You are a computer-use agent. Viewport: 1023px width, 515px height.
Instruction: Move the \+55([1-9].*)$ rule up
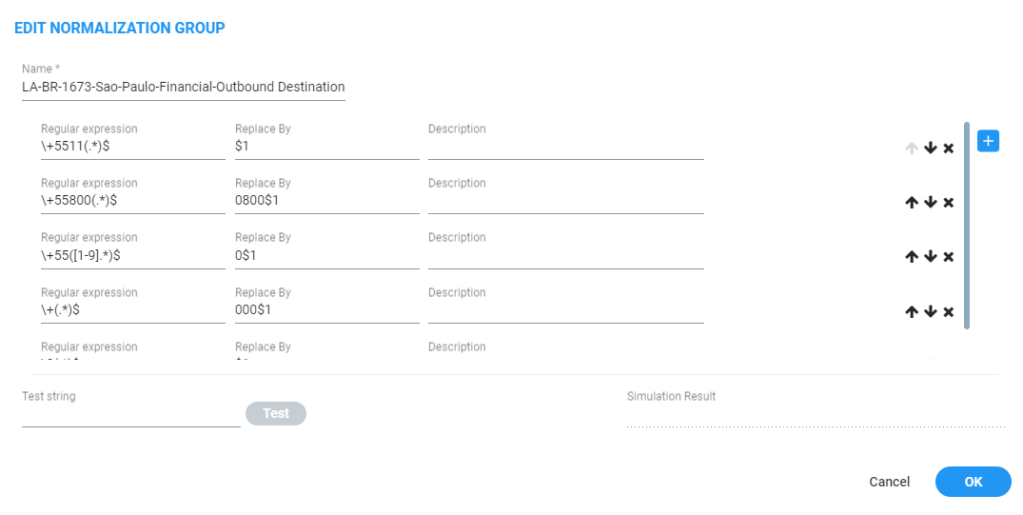[x=911, y=257]
